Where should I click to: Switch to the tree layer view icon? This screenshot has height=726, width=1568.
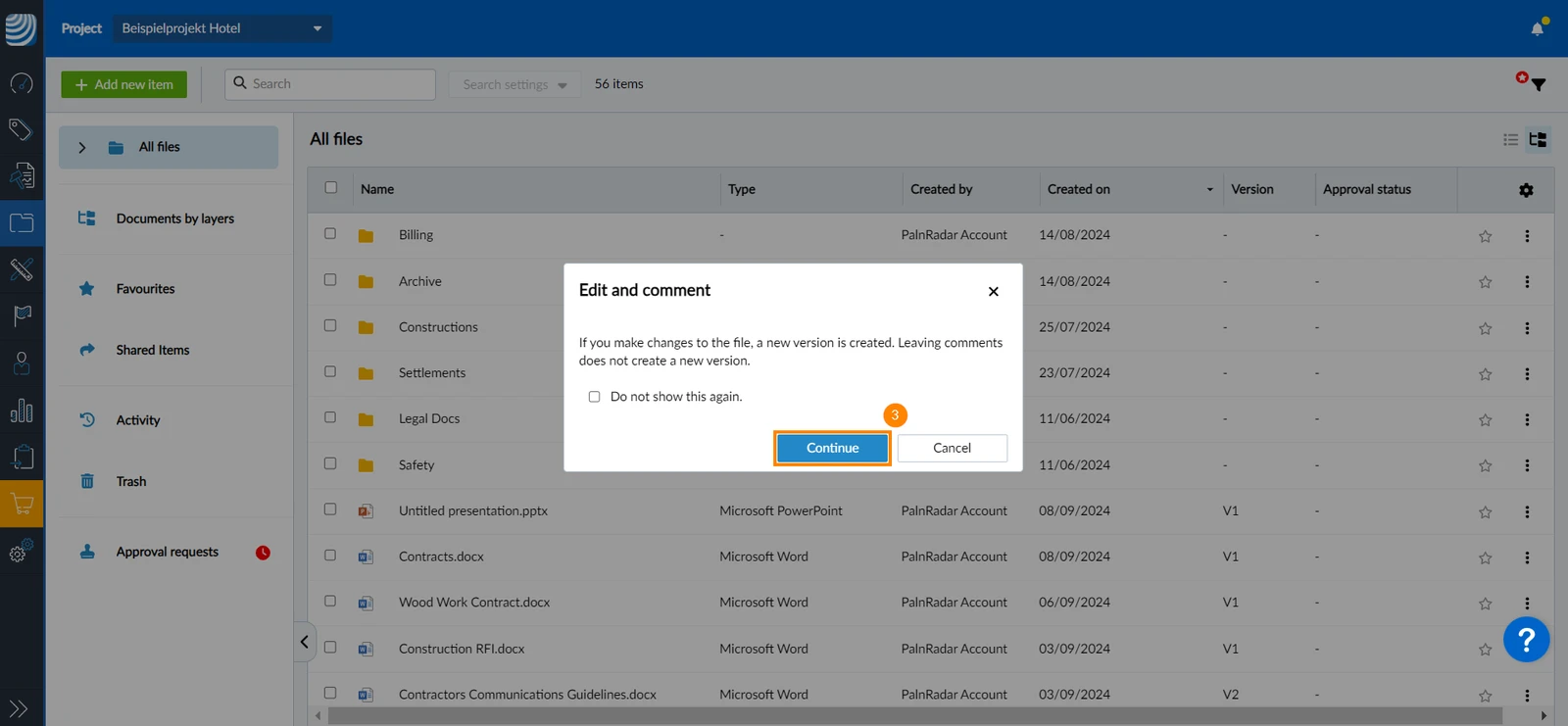[1538, 140]
